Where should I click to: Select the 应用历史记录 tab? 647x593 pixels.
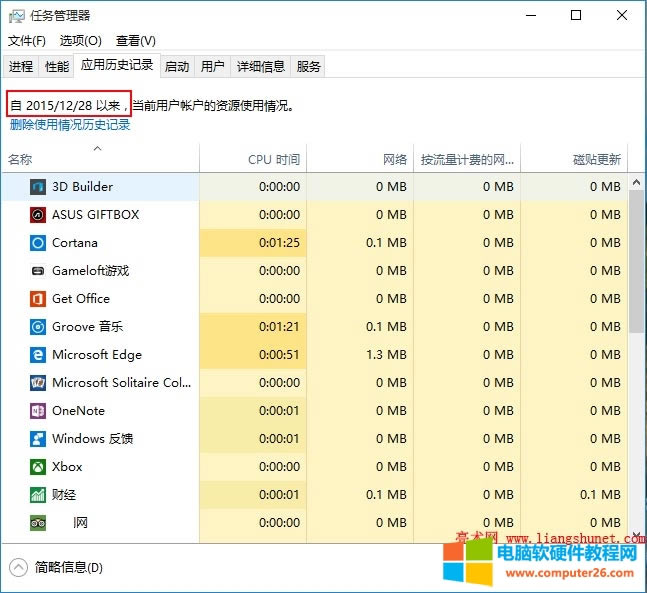point(117,65)
